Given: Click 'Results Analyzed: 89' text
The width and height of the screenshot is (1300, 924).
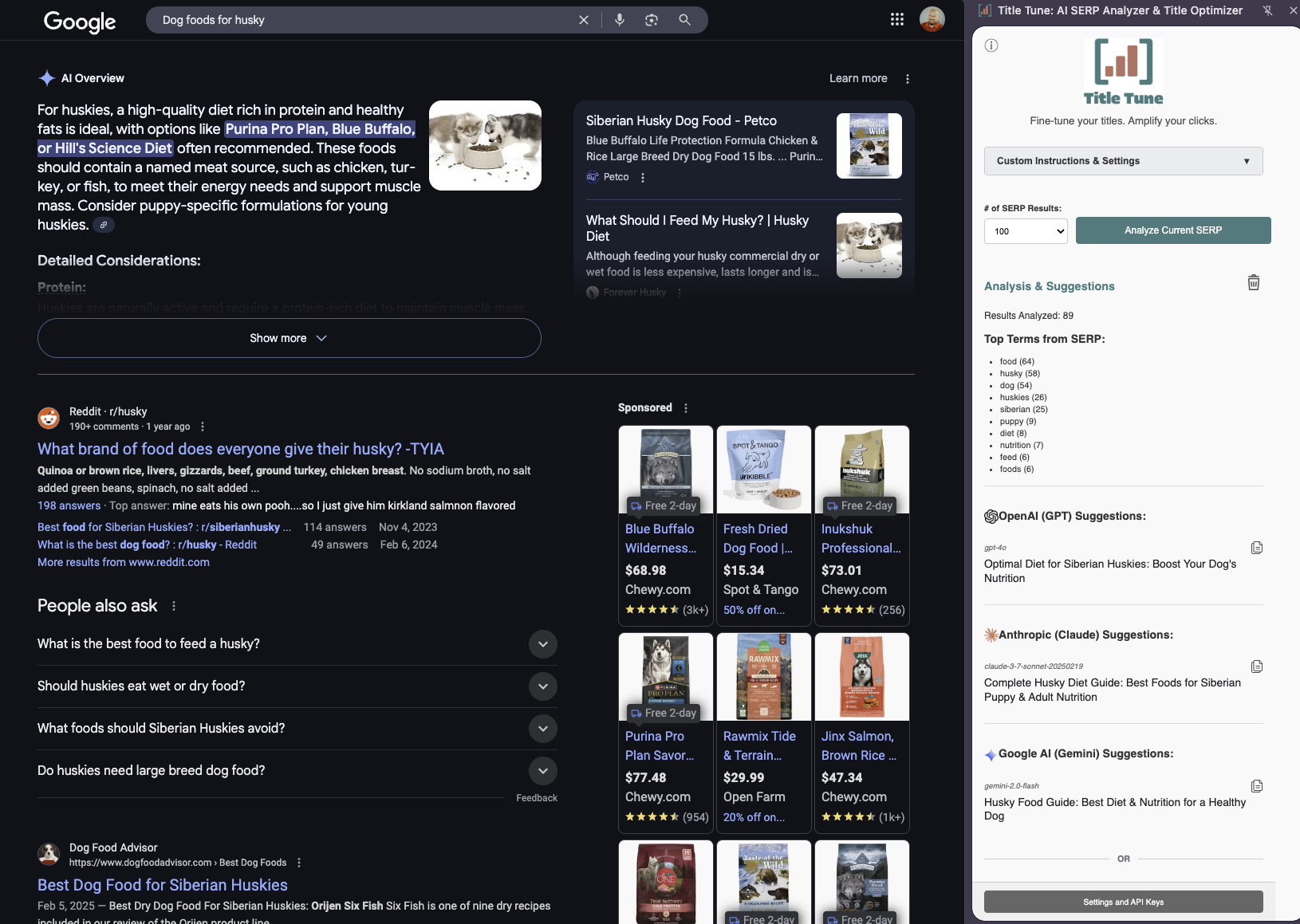Looking at the screenshot, I should click(x=1029, y=316).
